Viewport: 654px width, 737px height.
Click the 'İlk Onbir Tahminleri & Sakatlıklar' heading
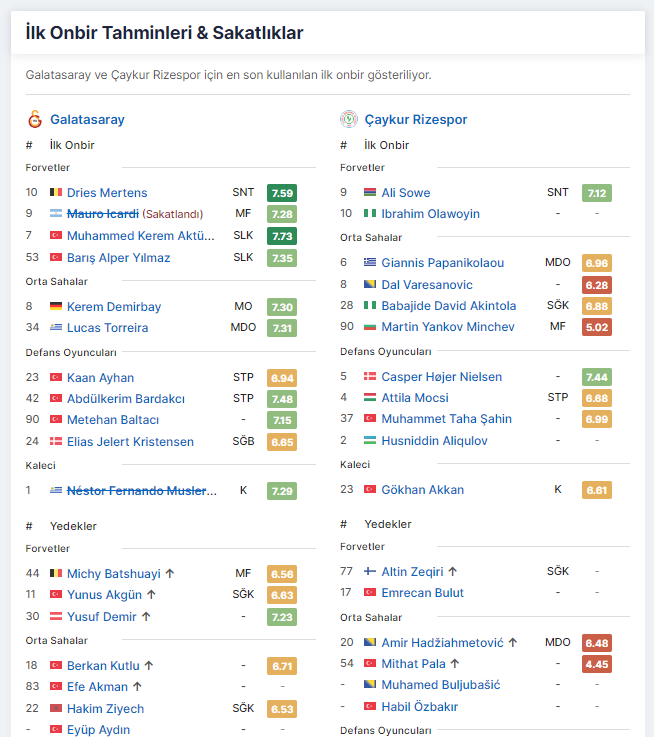(x=164, y=32)
